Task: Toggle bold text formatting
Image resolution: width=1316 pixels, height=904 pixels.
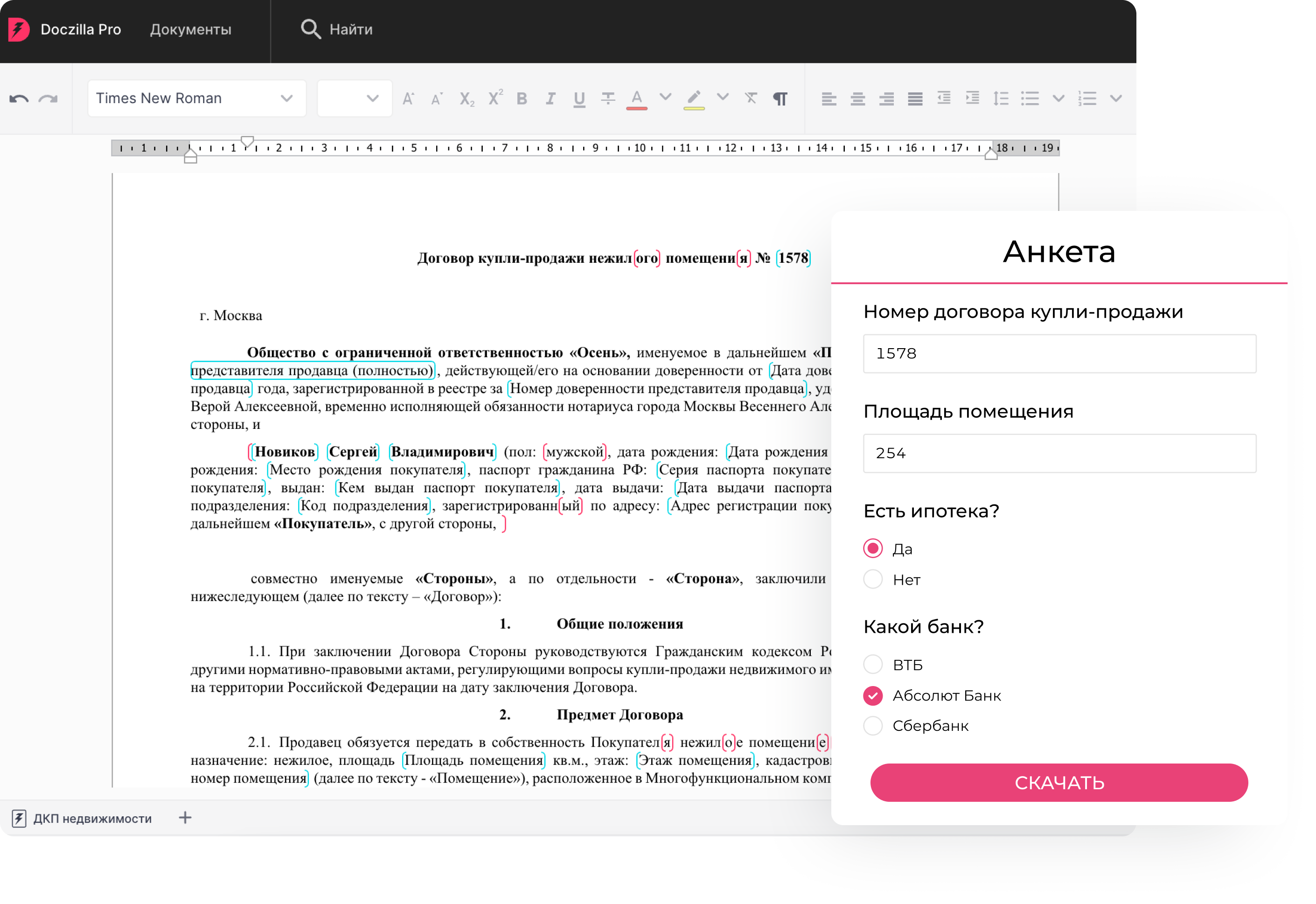Action: coord(522,99)
